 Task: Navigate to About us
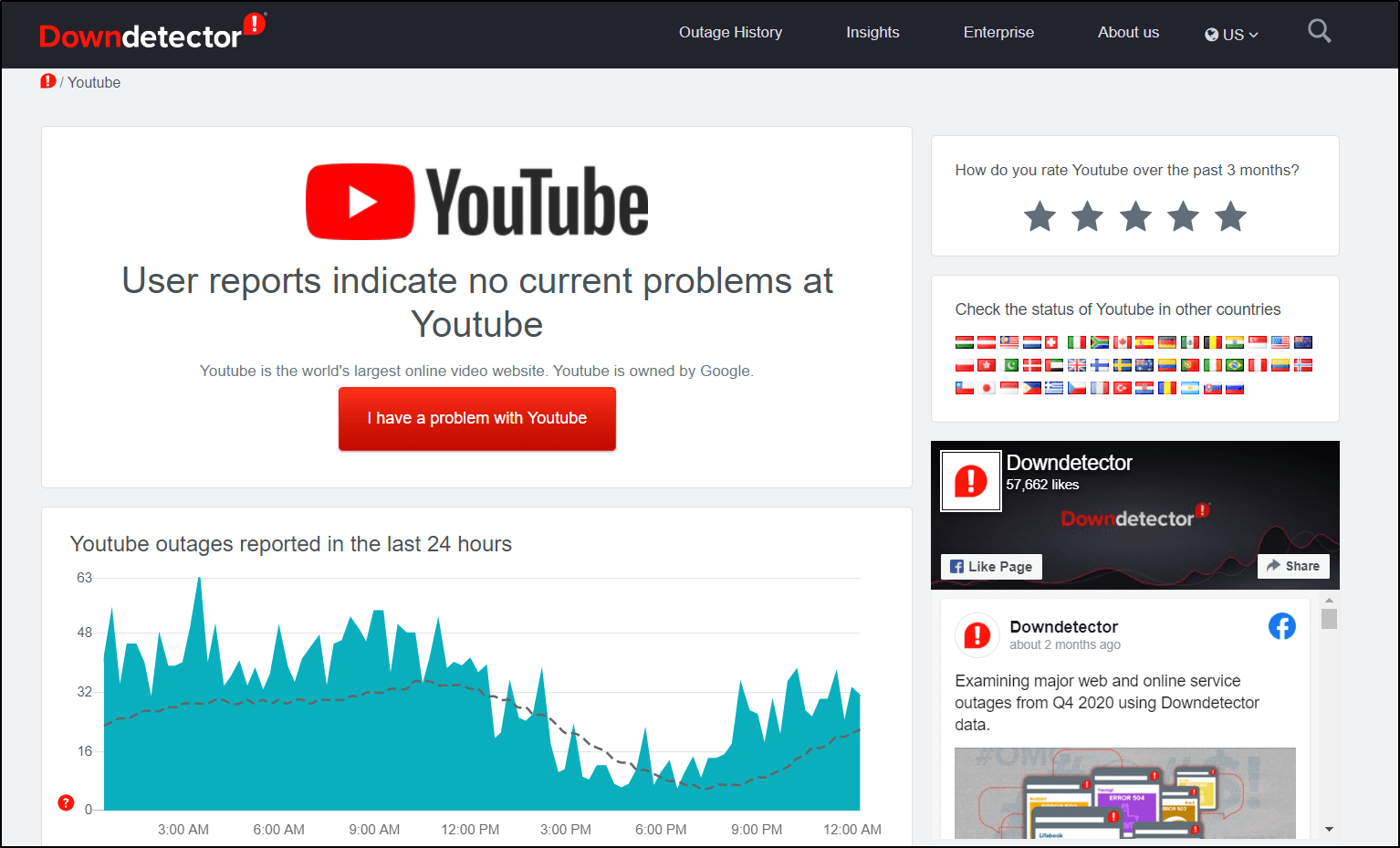[1128, 32]
